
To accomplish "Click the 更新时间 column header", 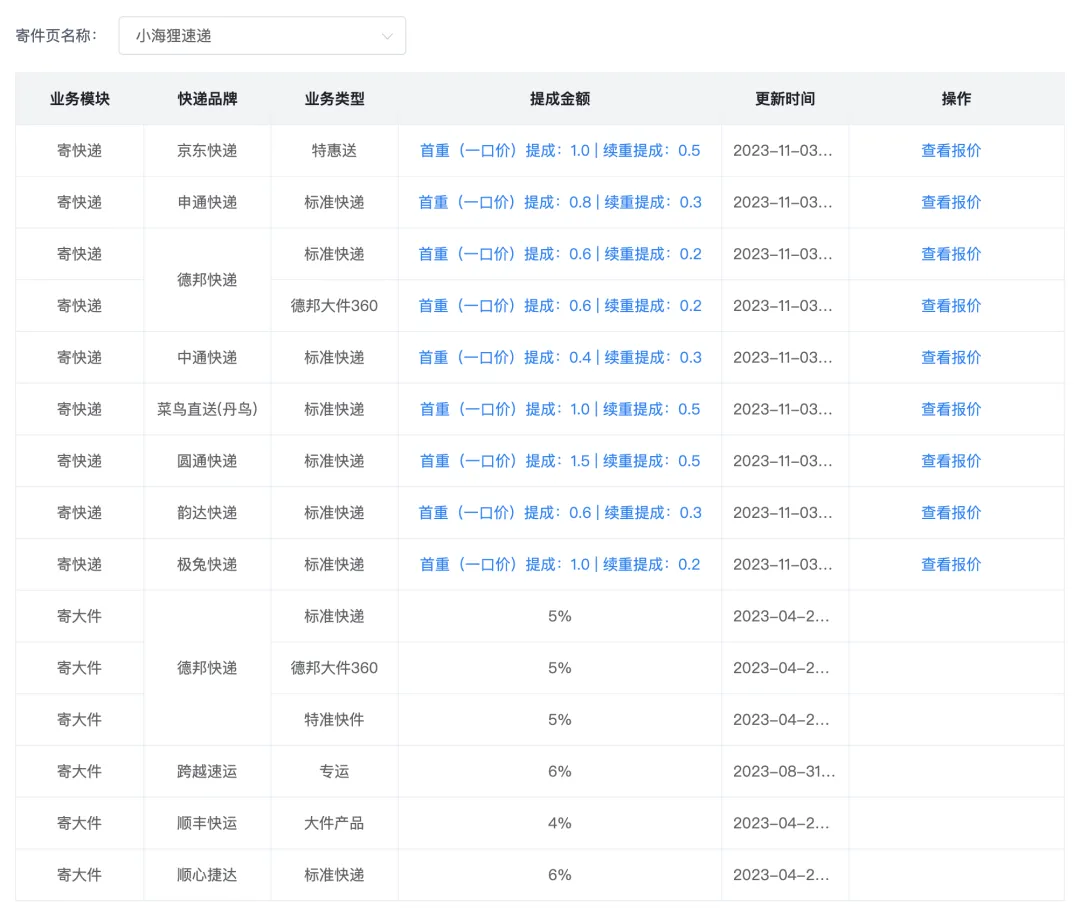I will click(785, 98).
